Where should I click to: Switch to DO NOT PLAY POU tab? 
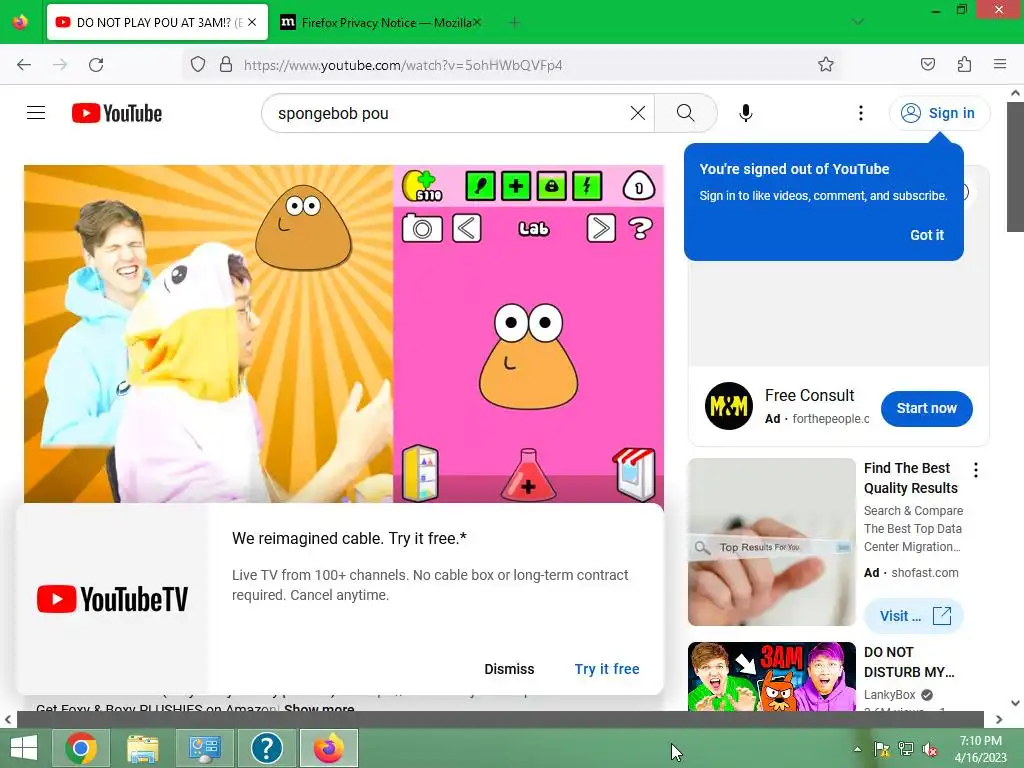(x=157, y=22)
